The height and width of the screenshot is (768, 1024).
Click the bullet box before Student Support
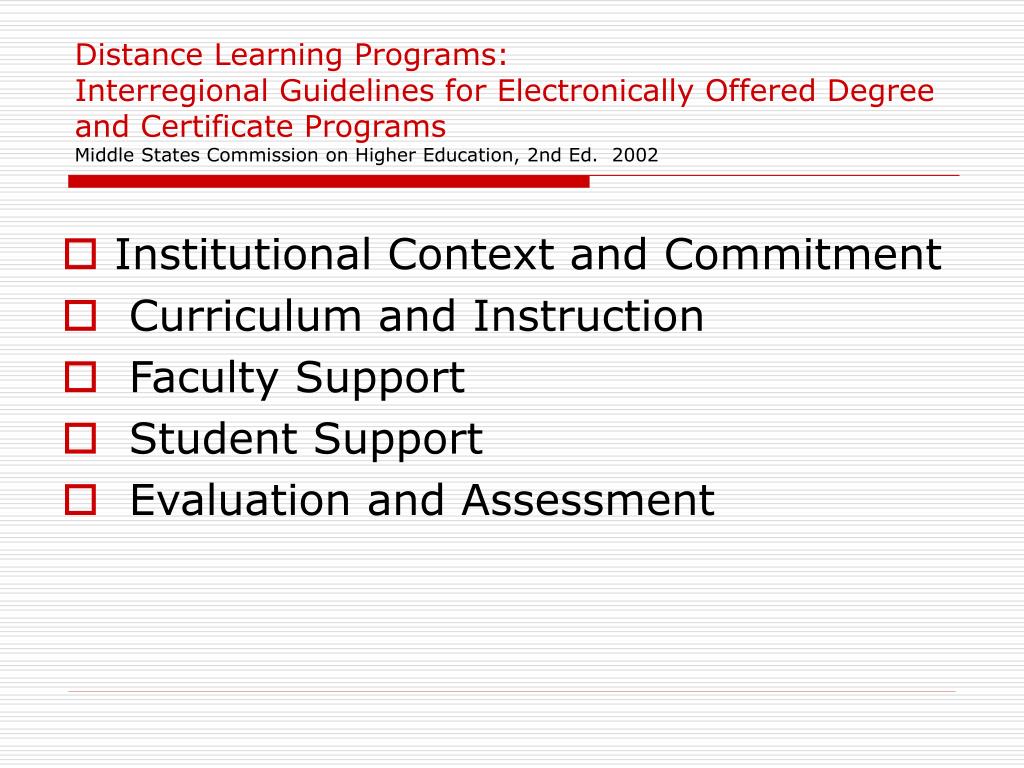click(x=80, y=438)
